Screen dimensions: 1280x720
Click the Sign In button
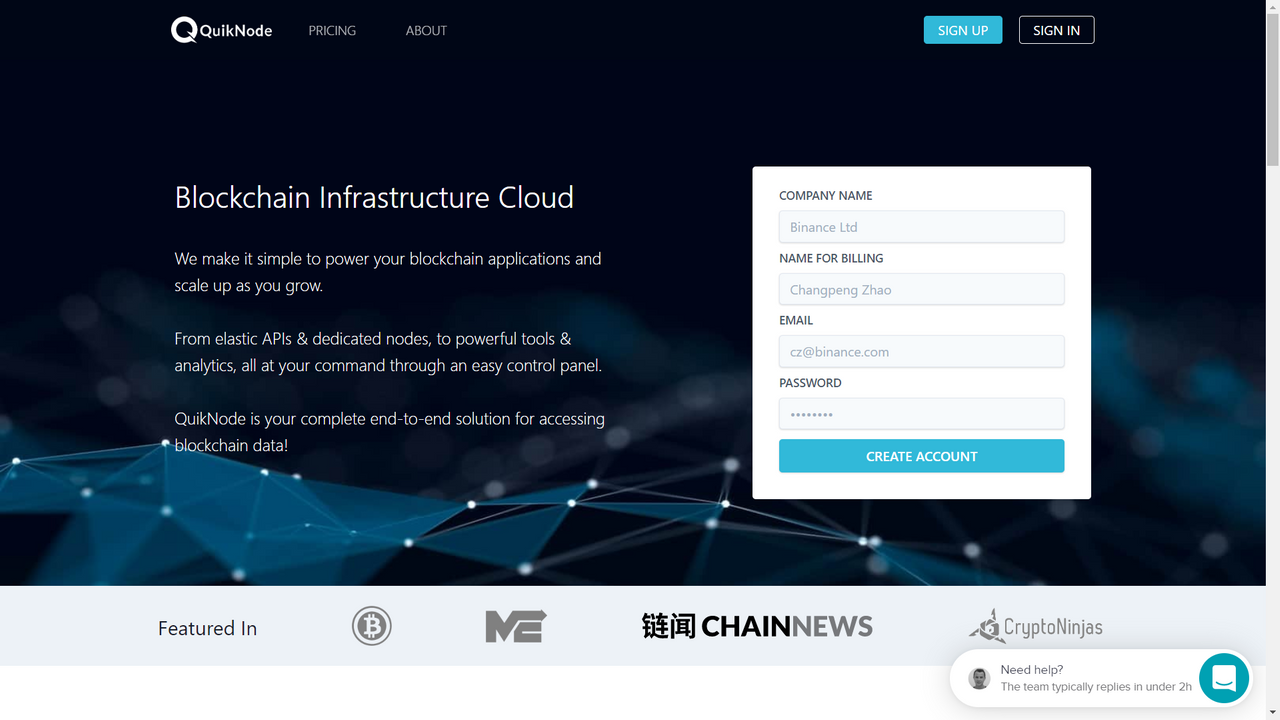[x=1056, y=30]
